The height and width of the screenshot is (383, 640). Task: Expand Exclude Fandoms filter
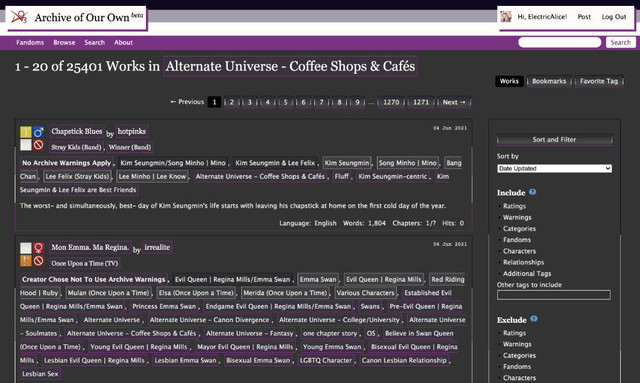(516, 367)
